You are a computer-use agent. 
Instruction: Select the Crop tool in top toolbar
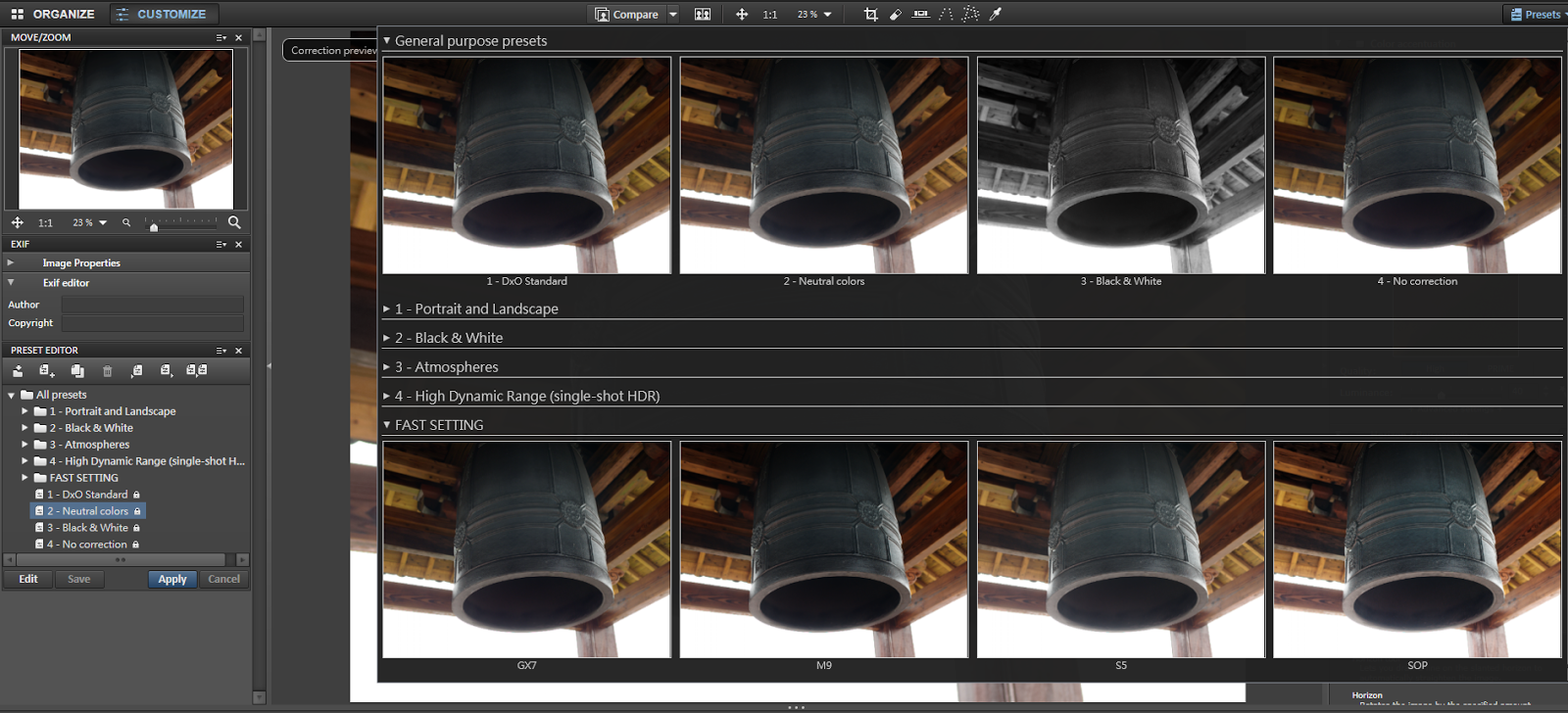(870, 14)
